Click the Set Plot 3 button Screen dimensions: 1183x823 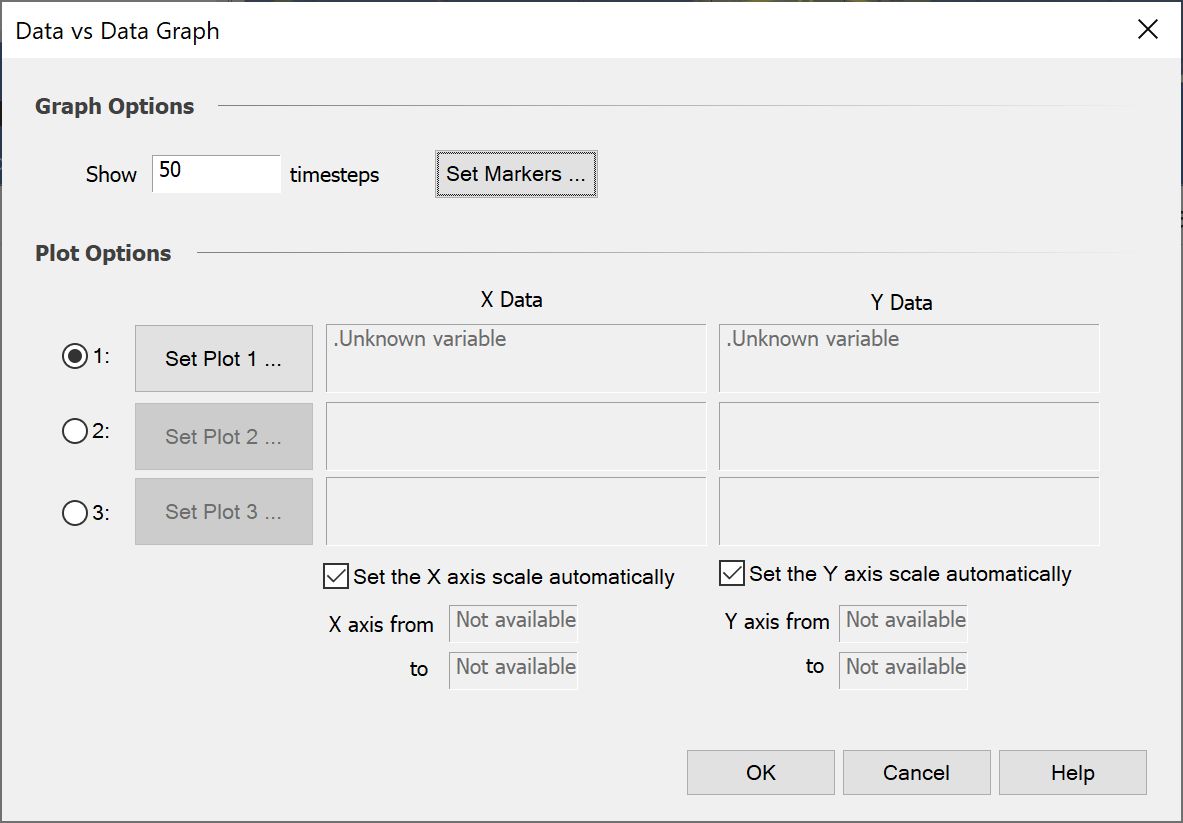(x=224, y=511)
